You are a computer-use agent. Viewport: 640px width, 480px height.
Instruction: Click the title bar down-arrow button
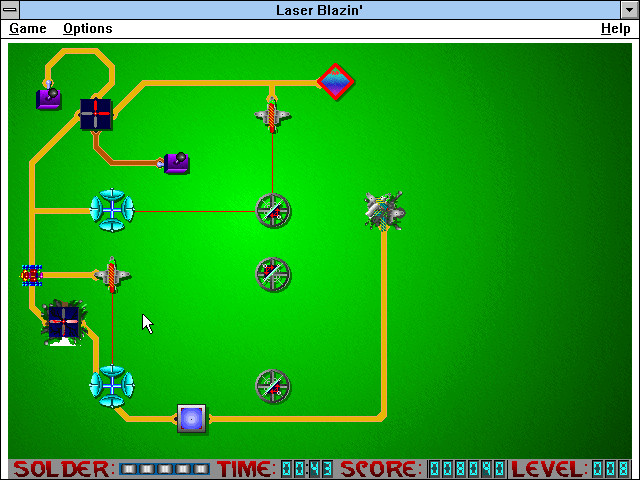(630, 10)
